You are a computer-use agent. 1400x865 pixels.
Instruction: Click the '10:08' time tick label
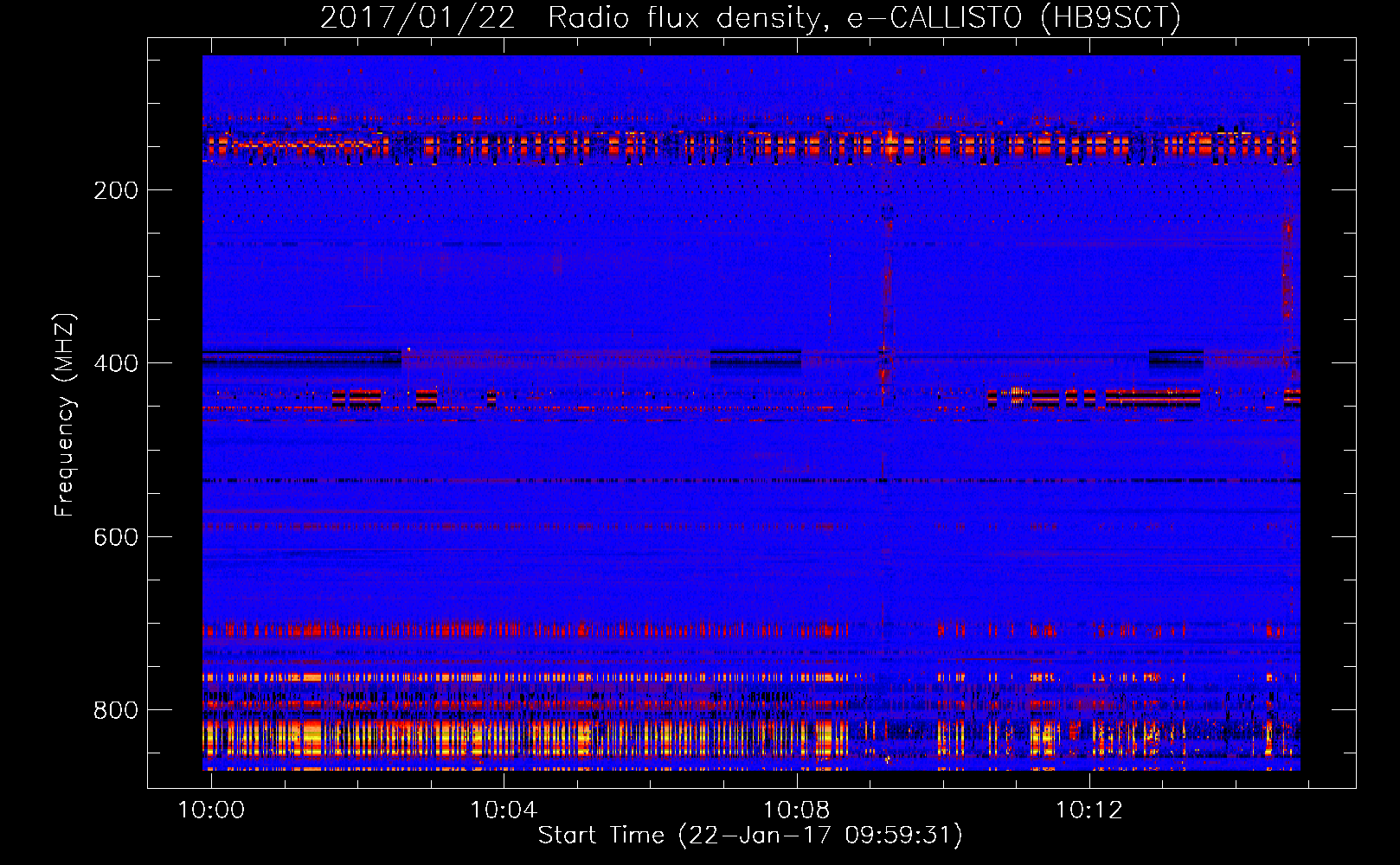point(796,811)
